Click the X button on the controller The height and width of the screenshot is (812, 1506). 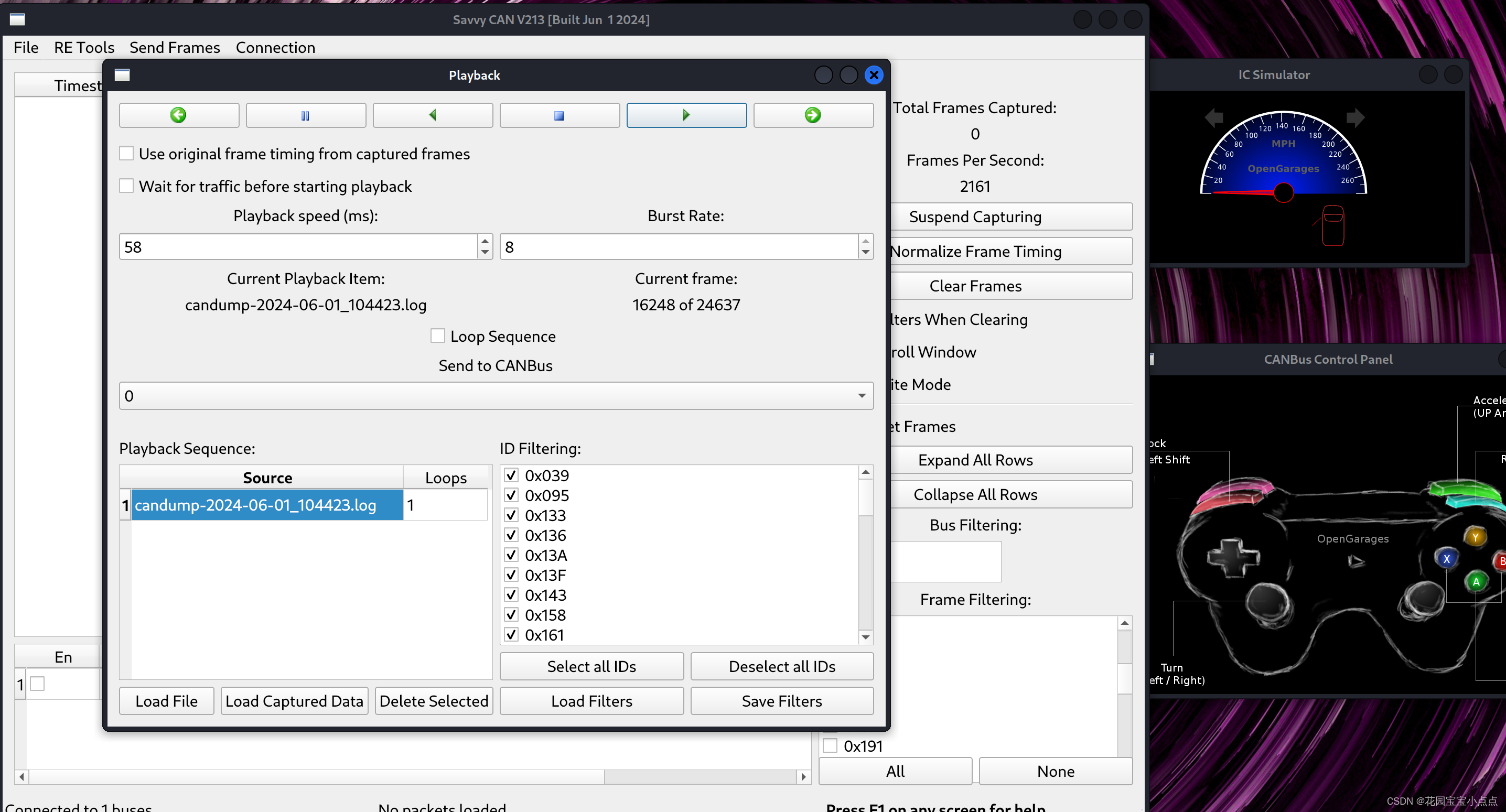click(1446, 559)
